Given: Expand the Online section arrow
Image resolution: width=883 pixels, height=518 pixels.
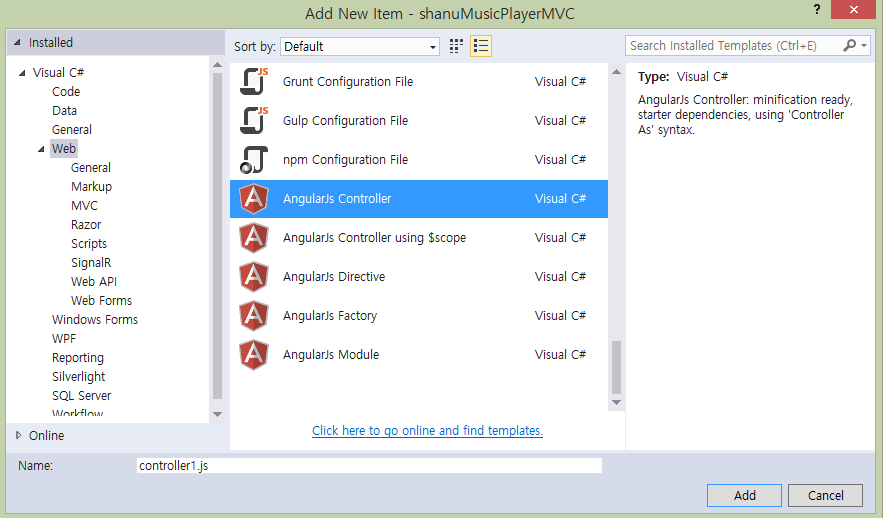Looking at the screenshot, I should point(19,435).
